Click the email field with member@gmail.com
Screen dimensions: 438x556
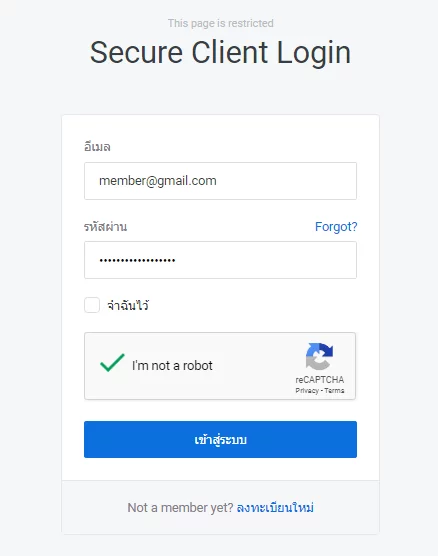pos(220,181)
